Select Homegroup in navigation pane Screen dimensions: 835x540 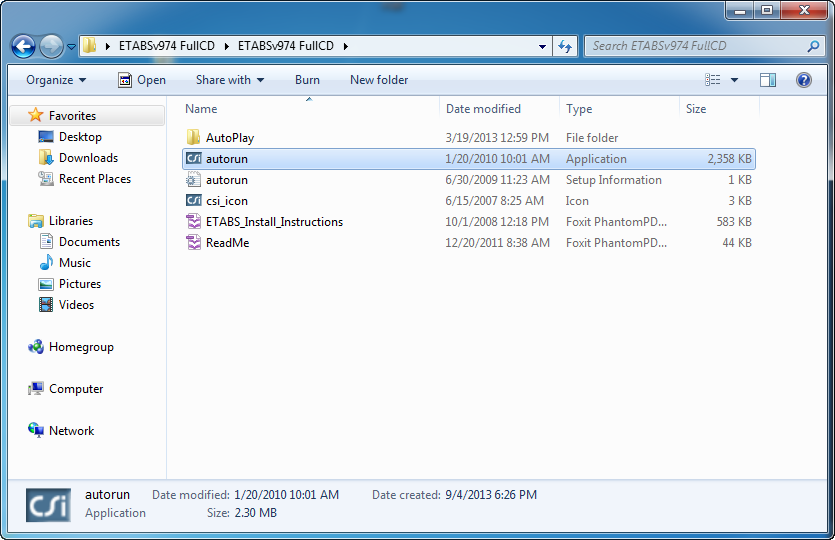tap(81, 347)
